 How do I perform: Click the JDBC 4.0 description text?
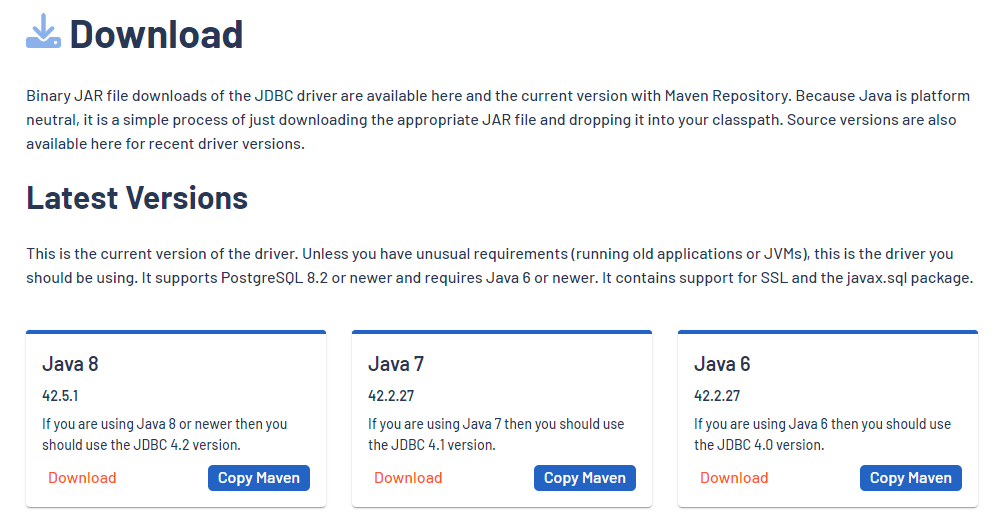tap(821, 435)
